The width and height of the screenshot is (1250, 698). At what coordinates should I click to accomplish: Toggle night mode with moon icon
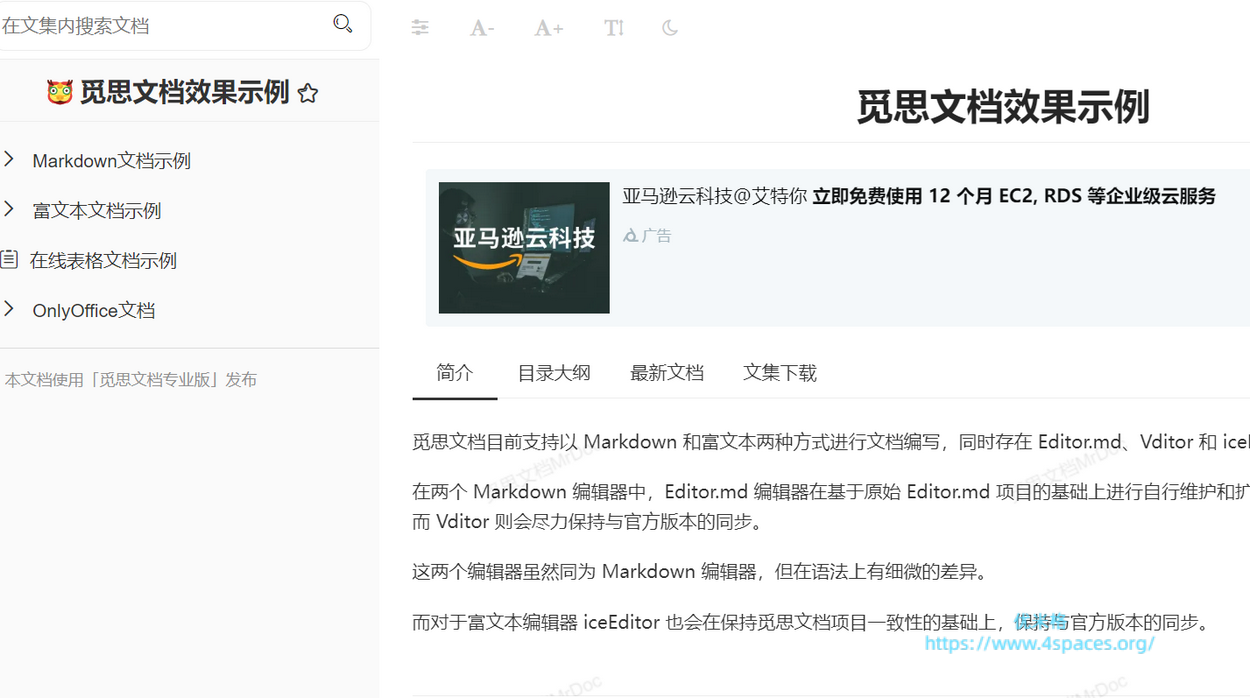[x=670, y=28]
